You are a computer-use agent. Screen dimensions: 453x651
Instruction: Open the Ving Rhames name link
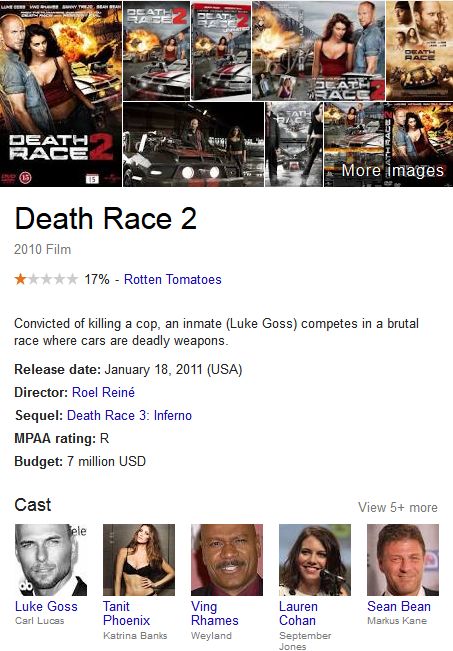pyautogui.click(x=215, y=613)
